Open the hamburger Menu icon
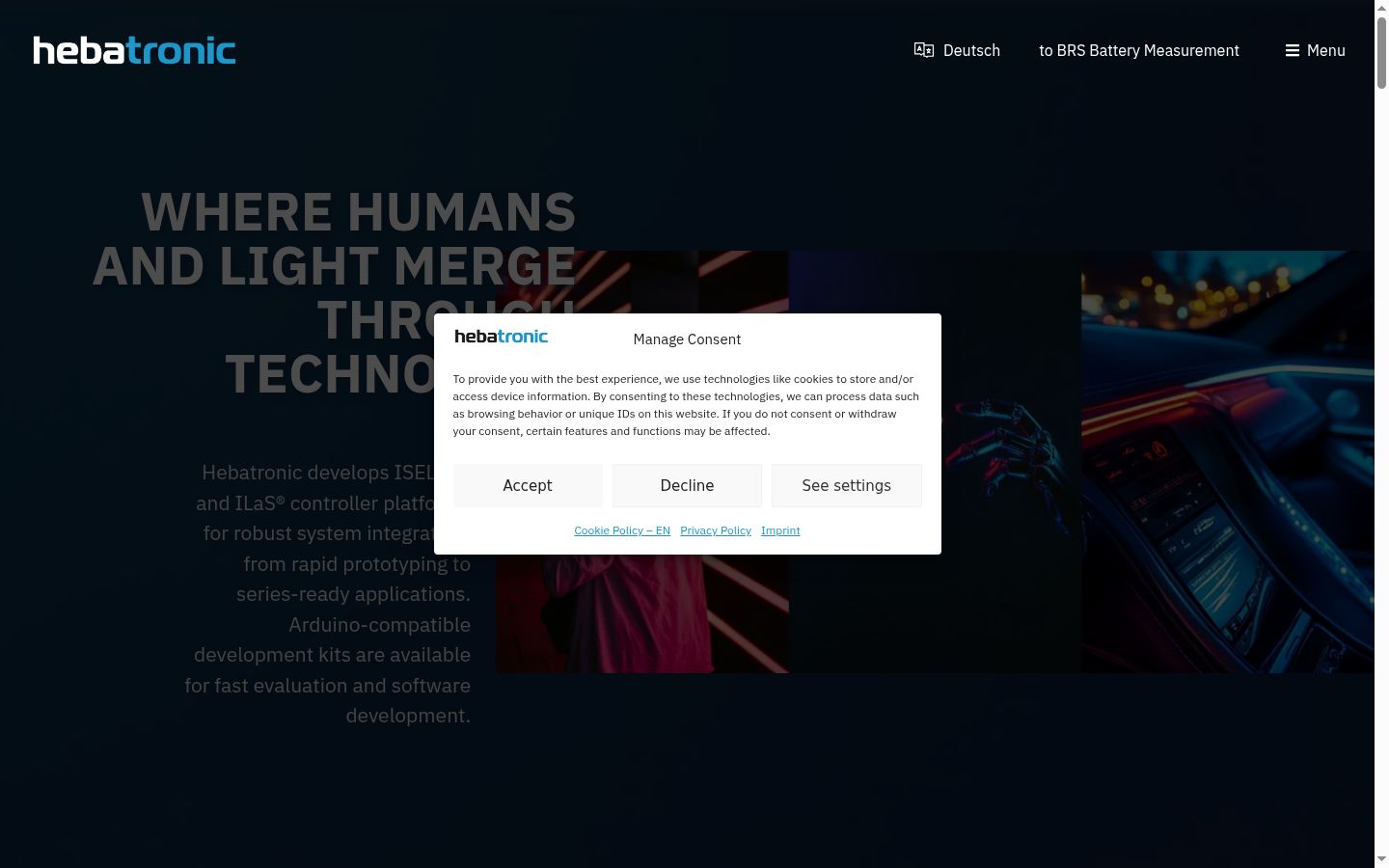 point(1293,50)
